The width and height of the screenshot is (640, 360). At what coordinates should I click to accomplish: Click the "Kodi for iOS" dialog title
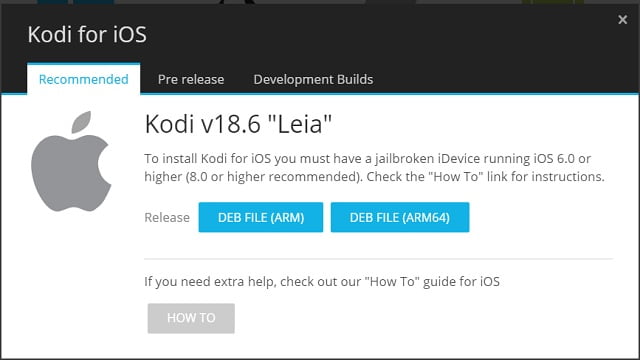(x=87, y=34)
